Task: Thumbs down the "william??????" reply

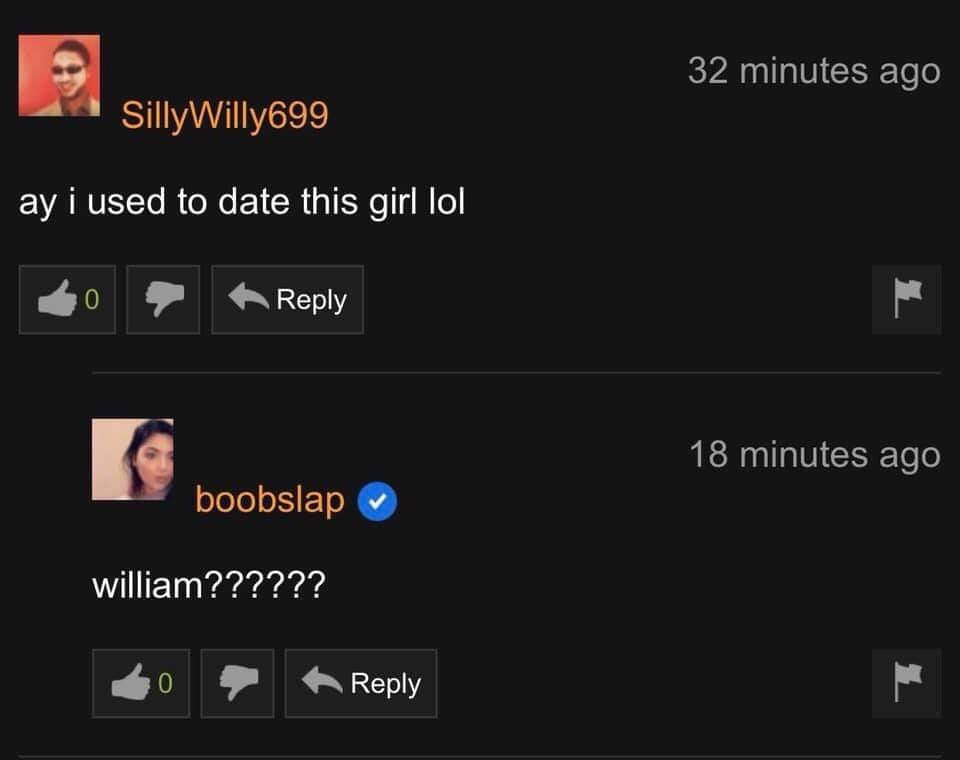Action: coord(237,683)
